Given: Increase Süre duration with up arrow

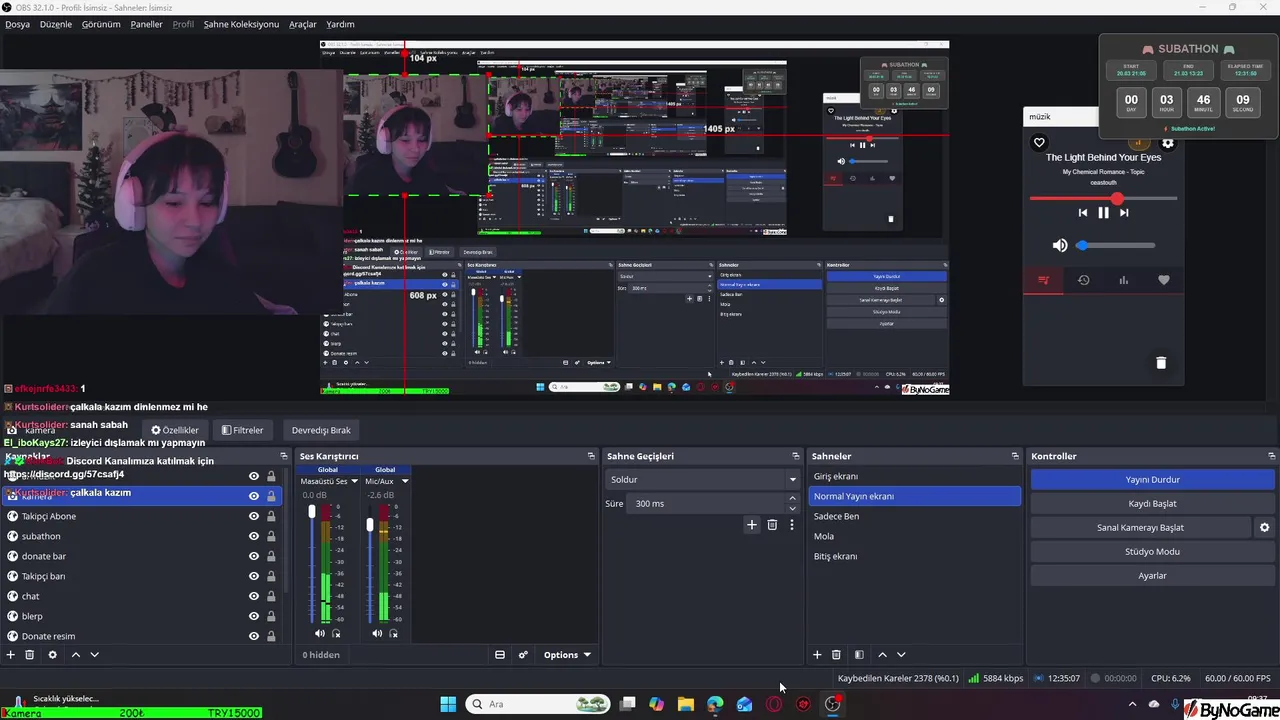Looking at the screenshot, I should (793, 498).
